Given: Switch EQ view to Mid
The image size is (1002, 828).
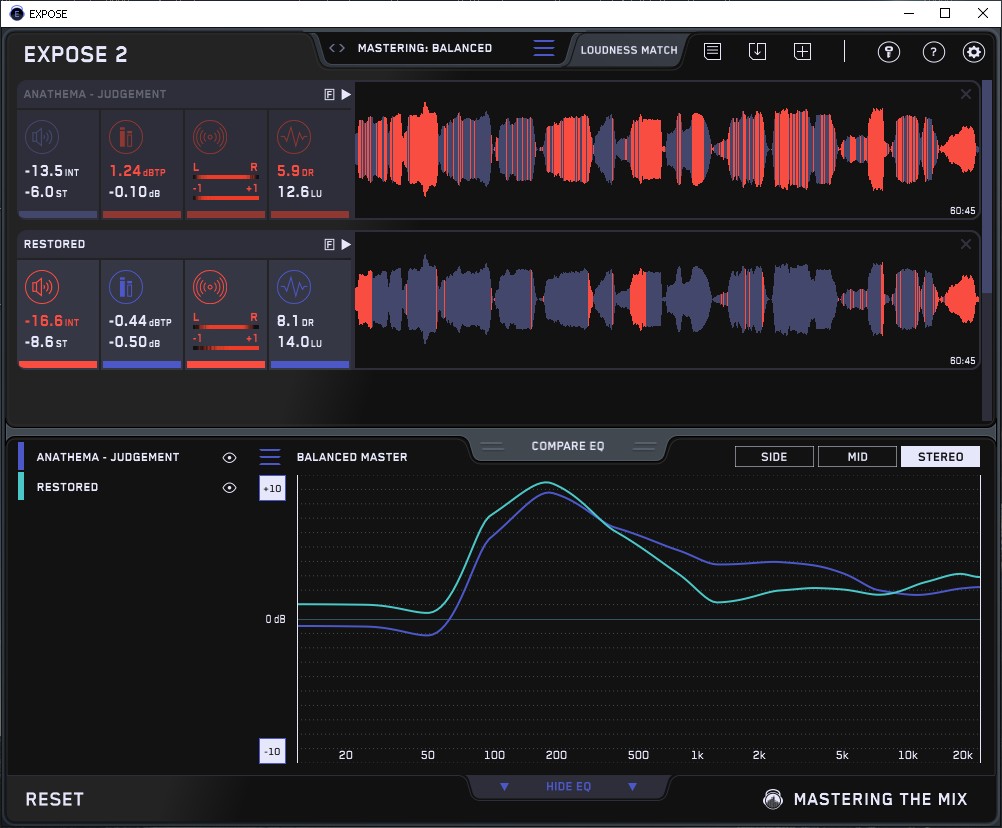Looking at the screenshot, I should (x=857, y=457).
